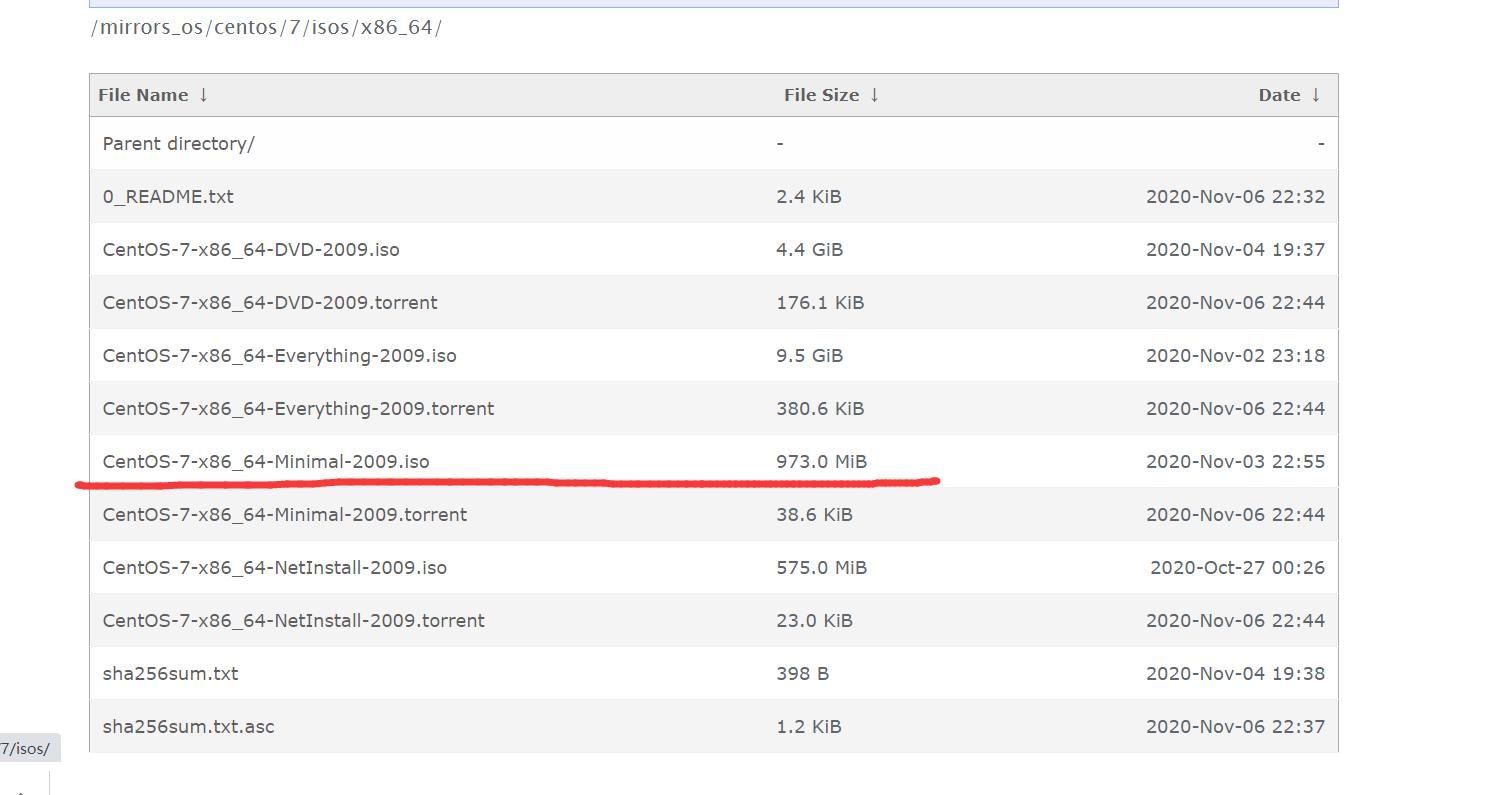Download CentOS-7-x86_64-DVD-2009.torrent

pyautogui.click(x=270, y=303)
